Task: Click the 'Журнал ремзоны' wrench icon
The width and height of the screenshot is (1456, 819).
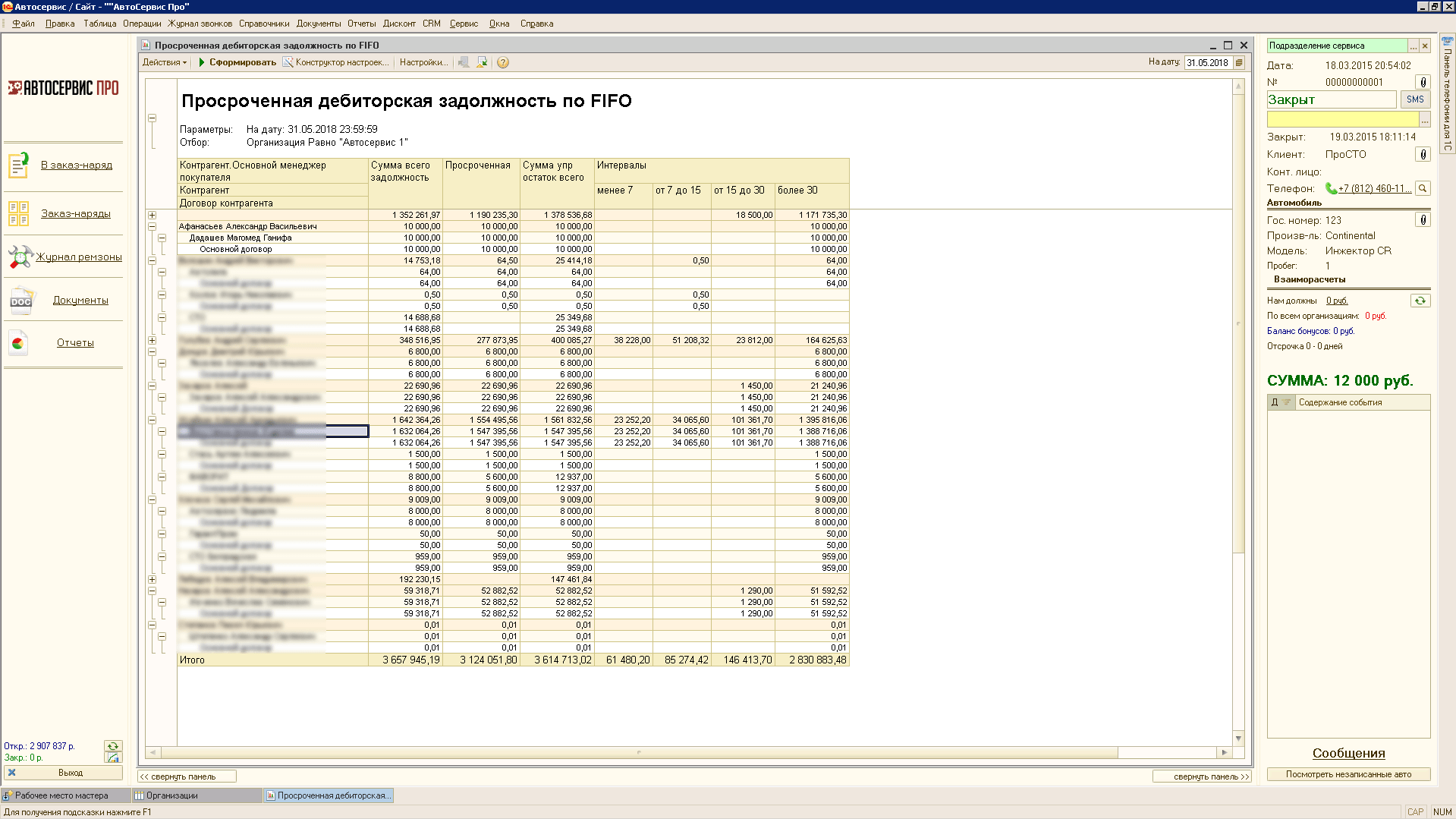Action: point(20,257)
